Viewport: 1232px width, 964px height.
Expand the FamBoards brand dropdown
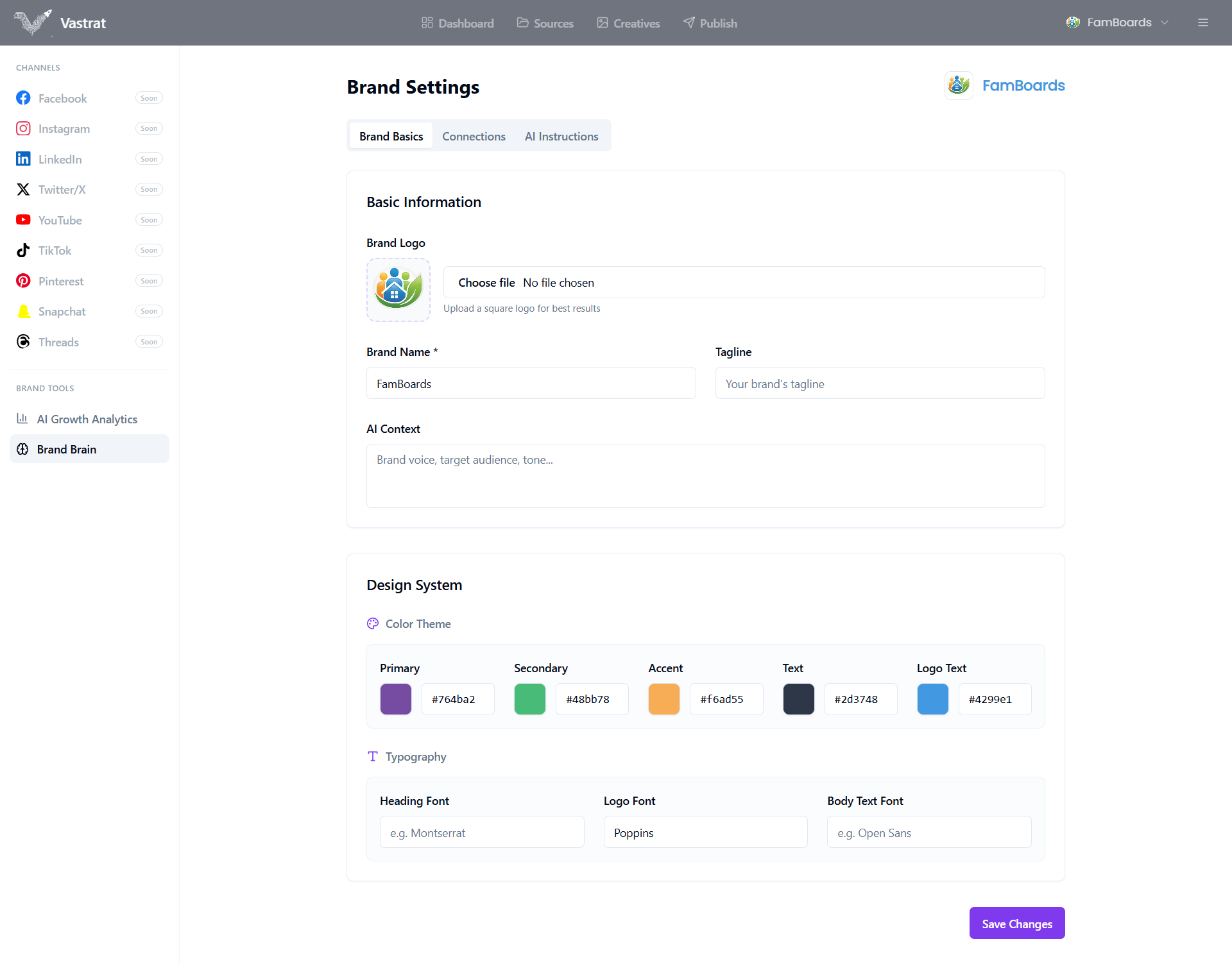coord(1117,22)
